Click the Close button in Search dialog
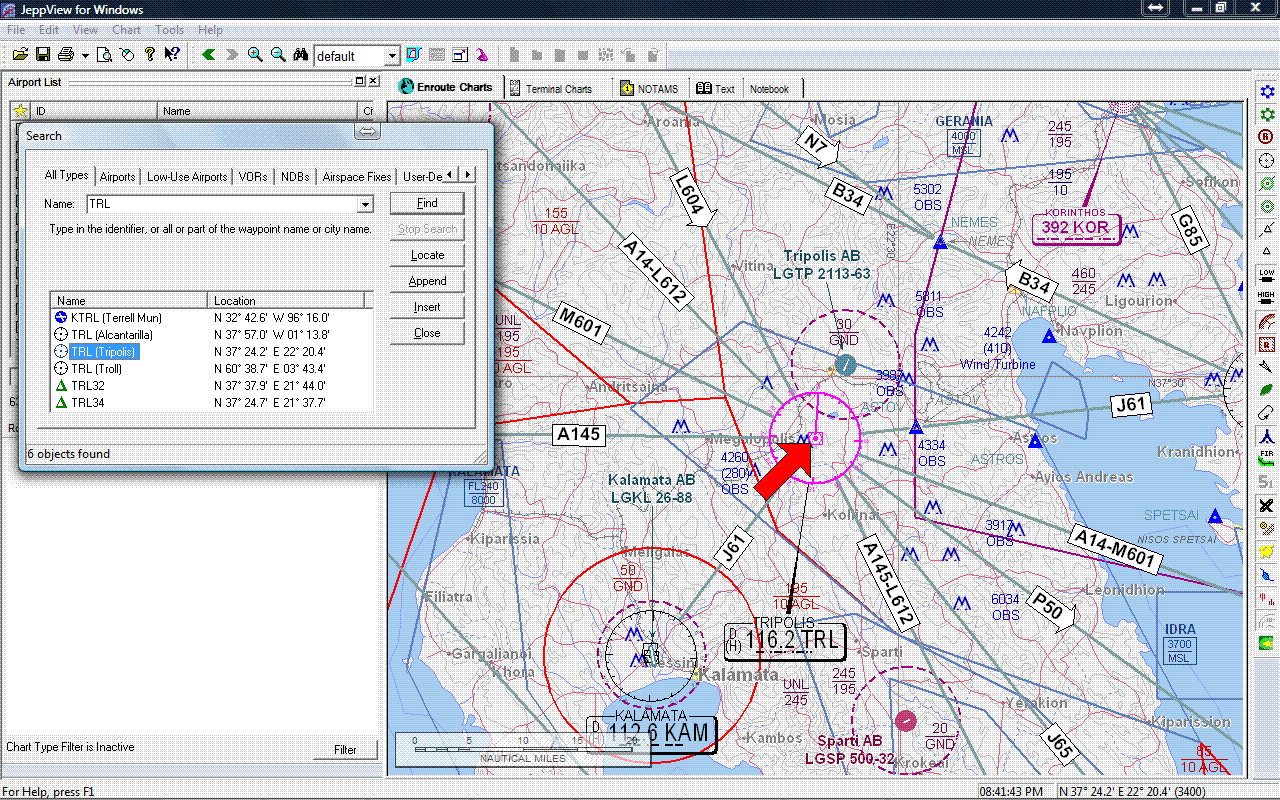Viewport: 1280px width, 800px height. point(427,333)
